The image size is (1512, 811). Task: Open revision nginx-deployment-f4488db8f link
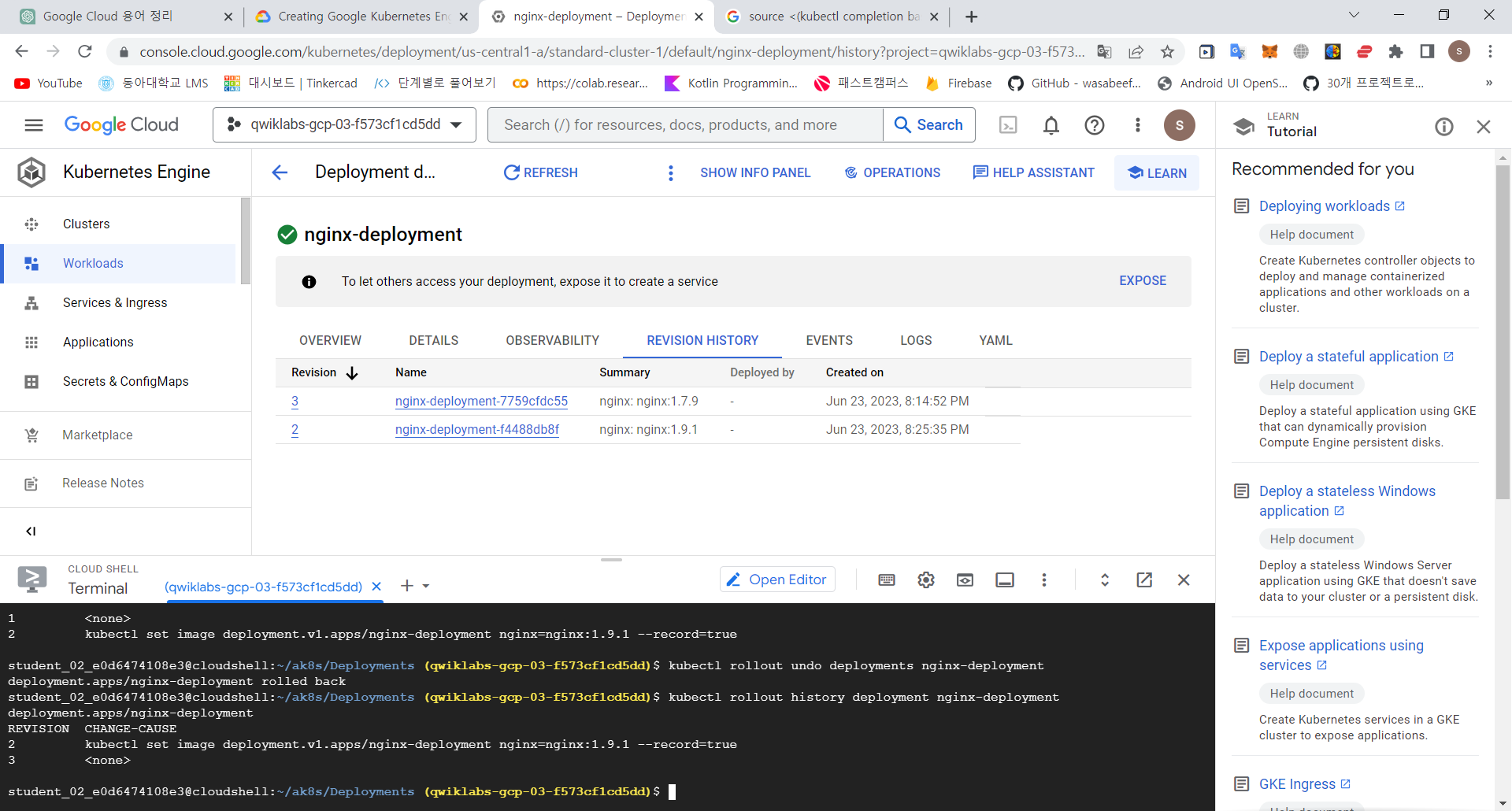477,430
